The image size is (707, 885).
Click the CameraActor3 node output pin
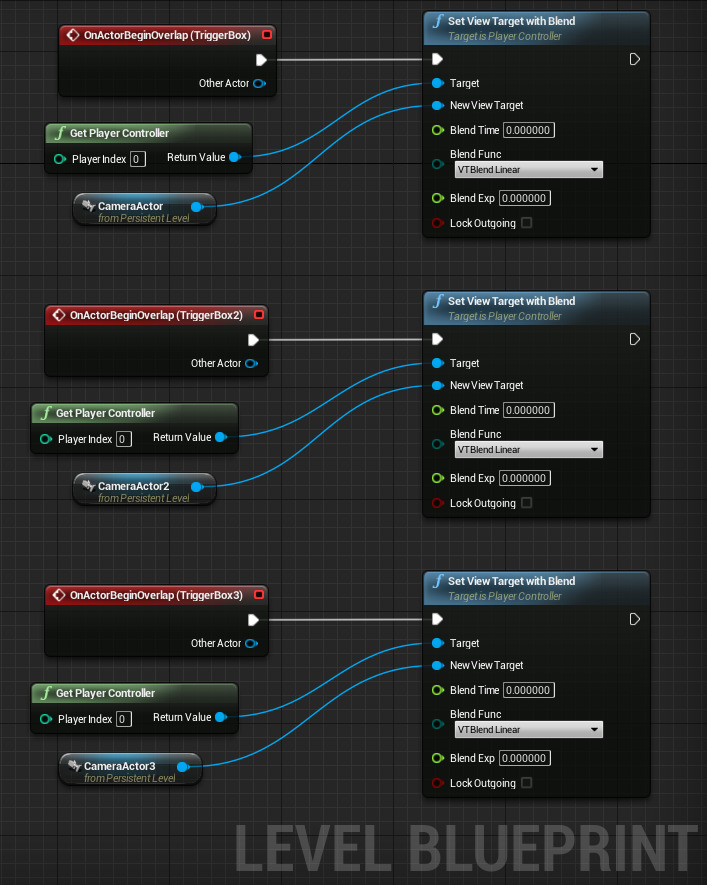pos(182,767)
